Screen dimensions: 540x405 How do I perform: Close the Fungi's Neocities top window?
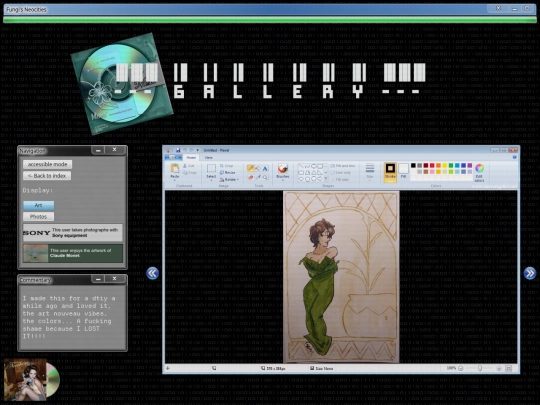coord(498,8)
